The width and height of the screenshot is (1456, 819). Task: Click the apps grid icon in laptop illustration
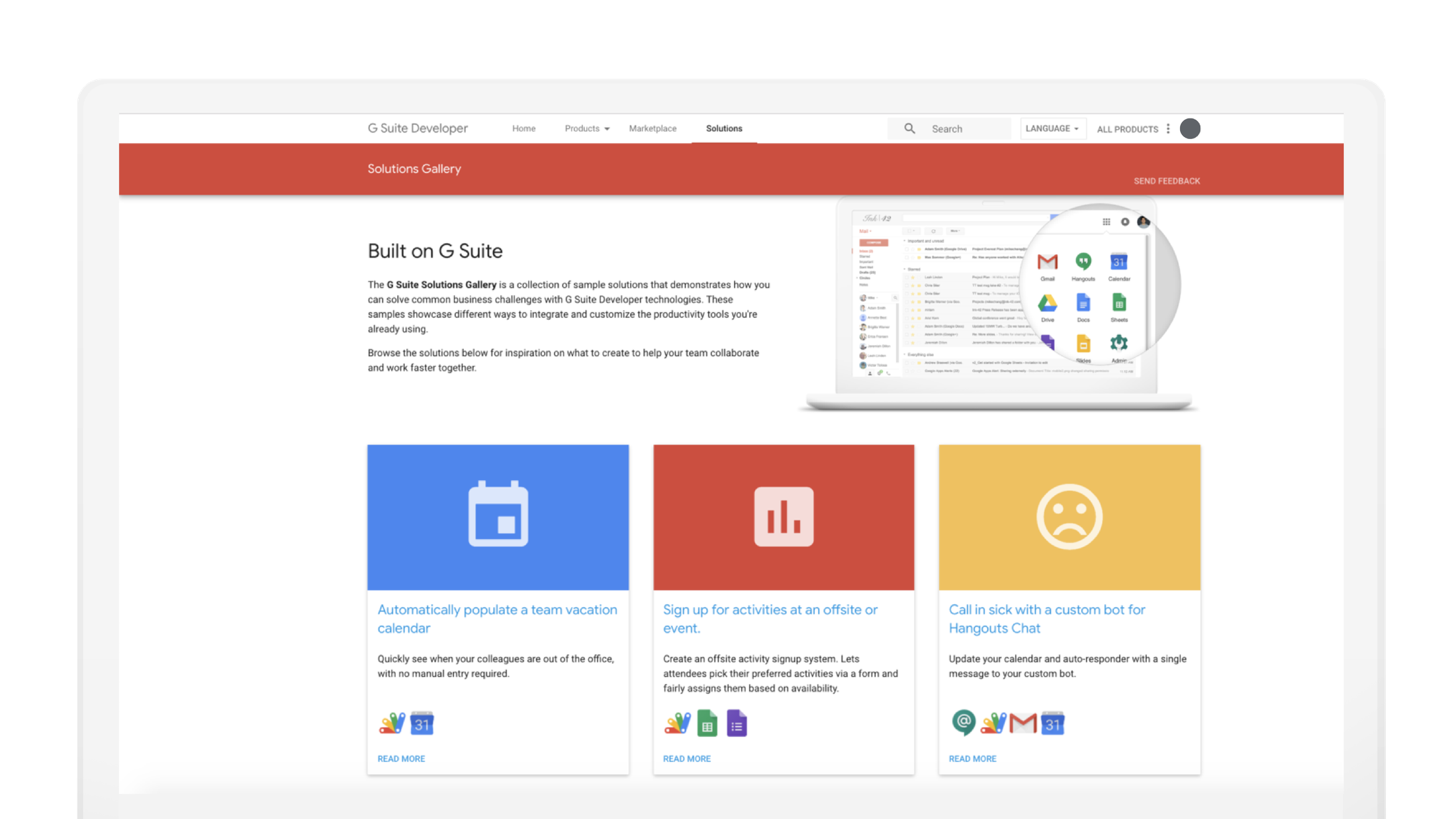coord(1107,222)
